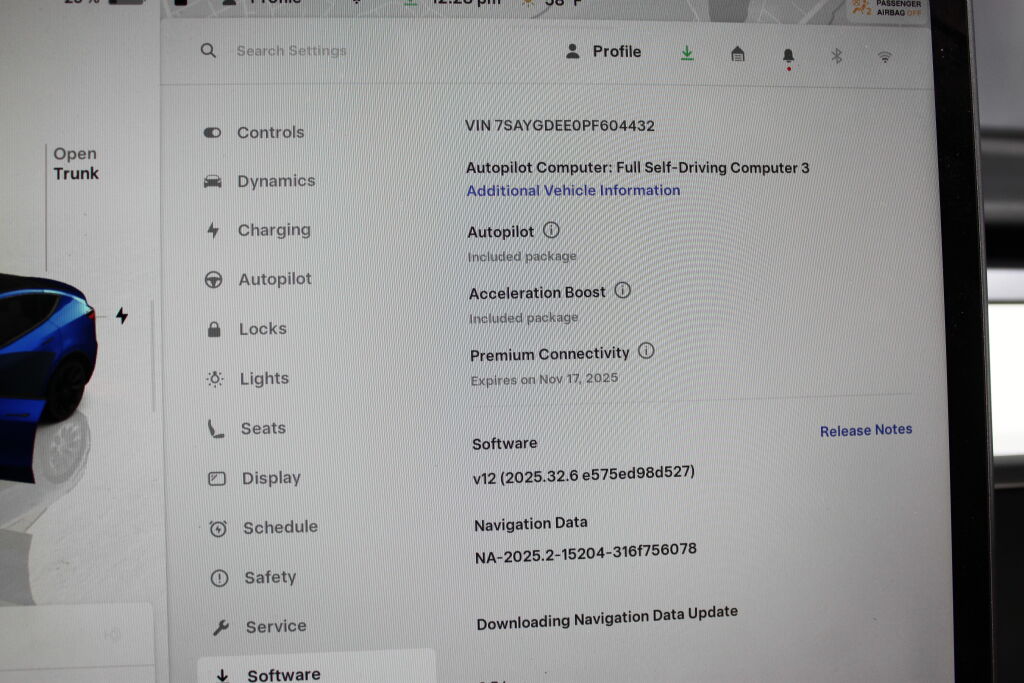Viewport: 1024px width, 683px height.
Task: Open the HomeLink garage icon
Action: pos(738,55)
